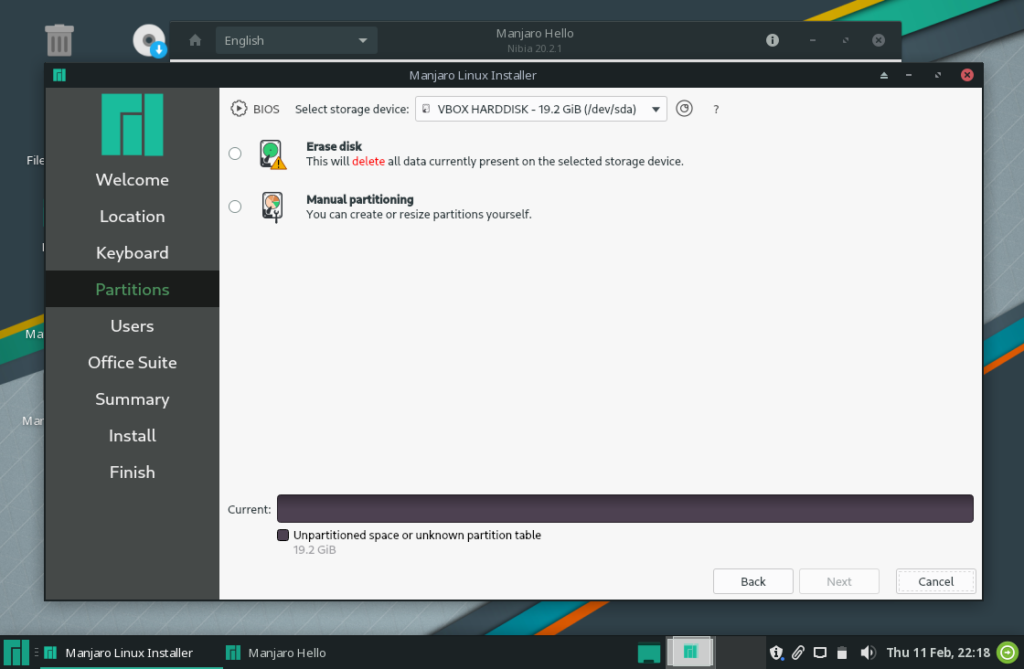
Task: Click the BIOS label text
Action: click(x=266, y=109)
